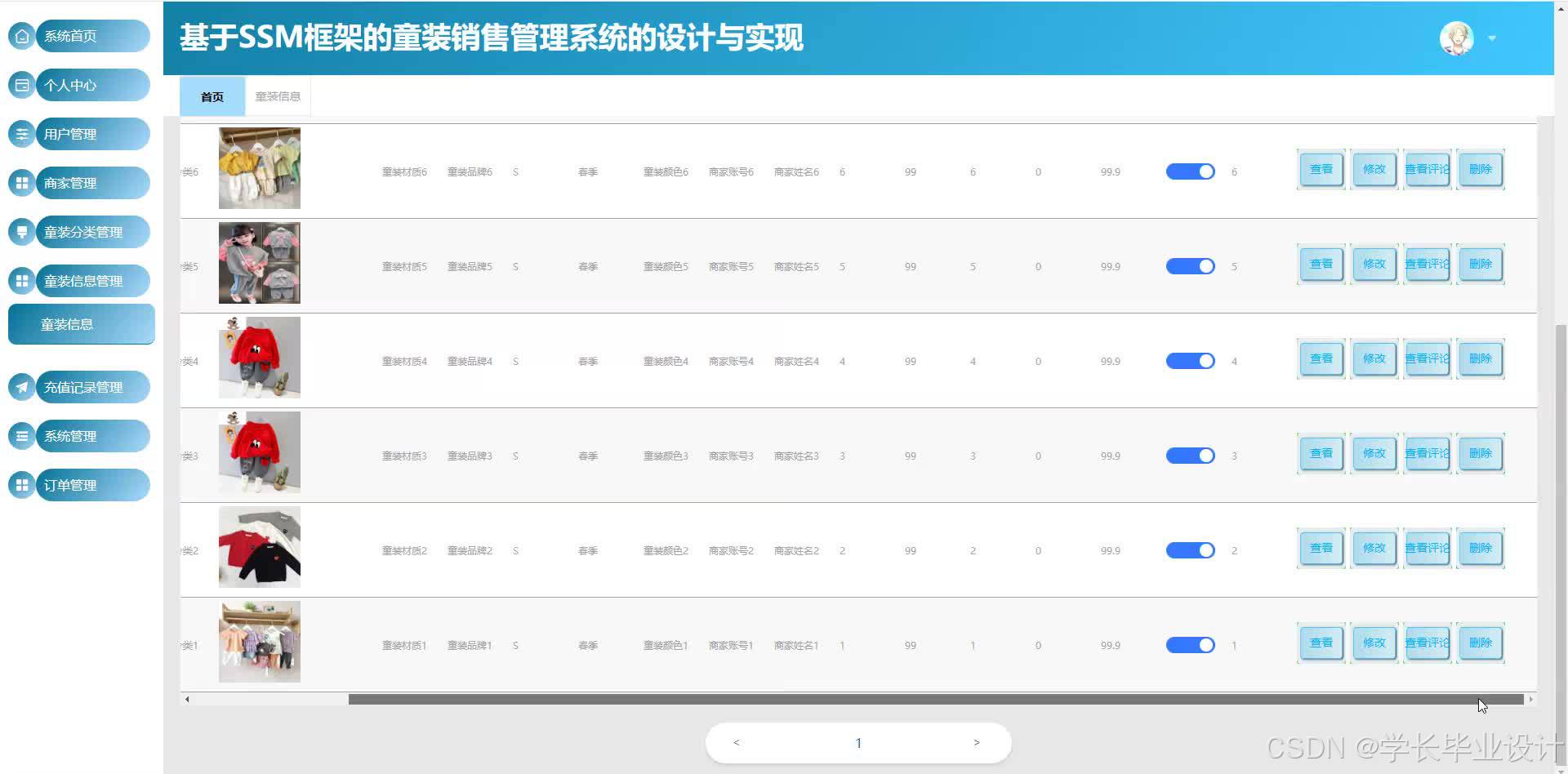Click the card icon beside 个人中心
Image resolution: width=1568 pixels, height=774 pixels.
tap(22, 85)
